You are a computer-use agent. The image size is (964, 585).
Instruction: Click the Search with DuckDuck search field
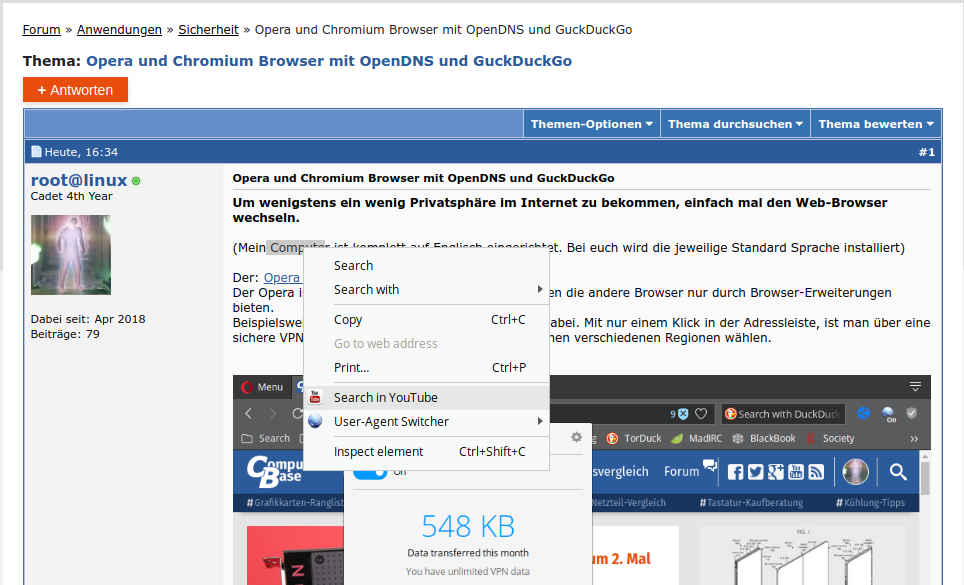[x=783, y=414]
